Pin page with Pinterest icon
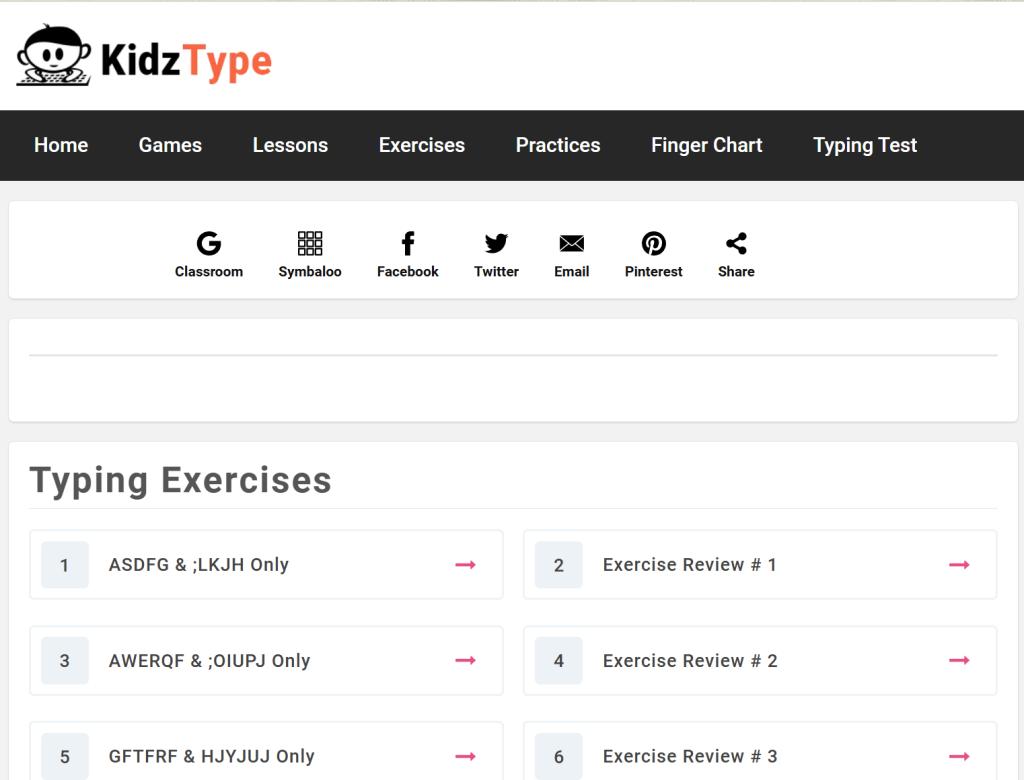Image resolution: width=1024 pixels, height=780 pixels. (x=654, y=243)
